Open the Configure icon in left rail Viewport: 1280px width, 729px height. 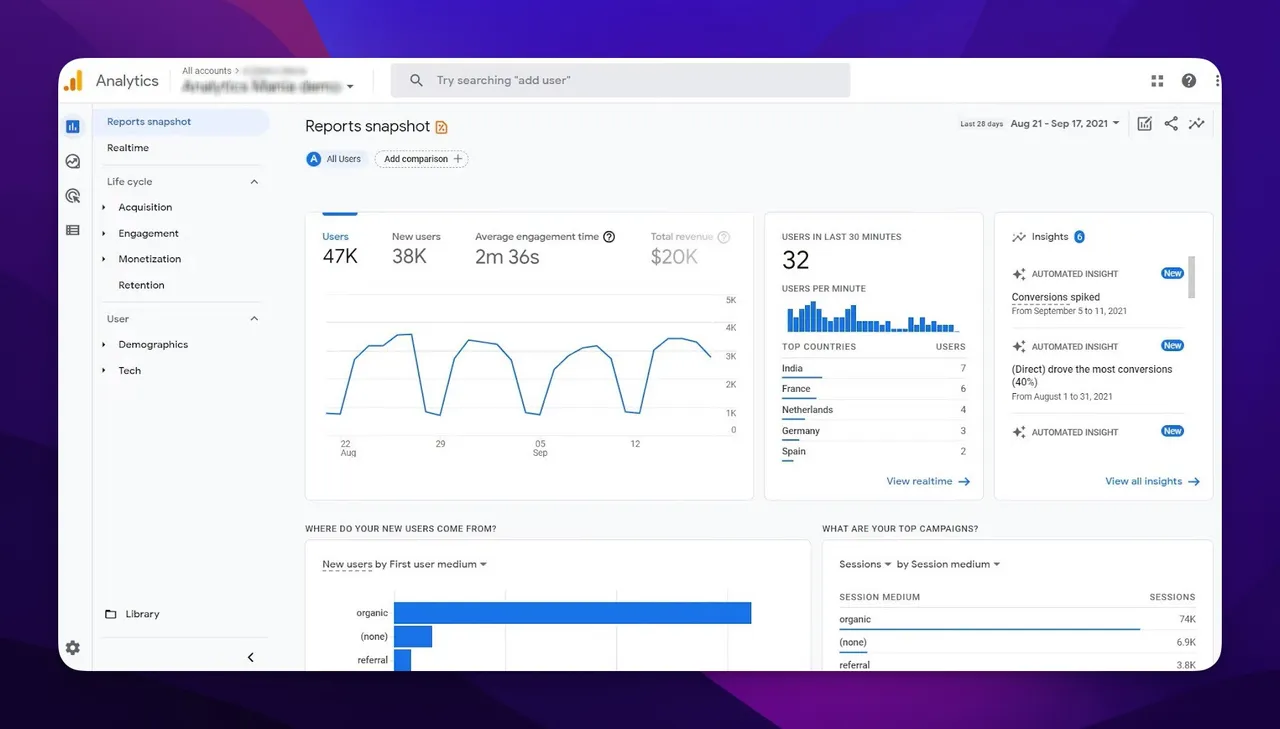pos(73,230)
